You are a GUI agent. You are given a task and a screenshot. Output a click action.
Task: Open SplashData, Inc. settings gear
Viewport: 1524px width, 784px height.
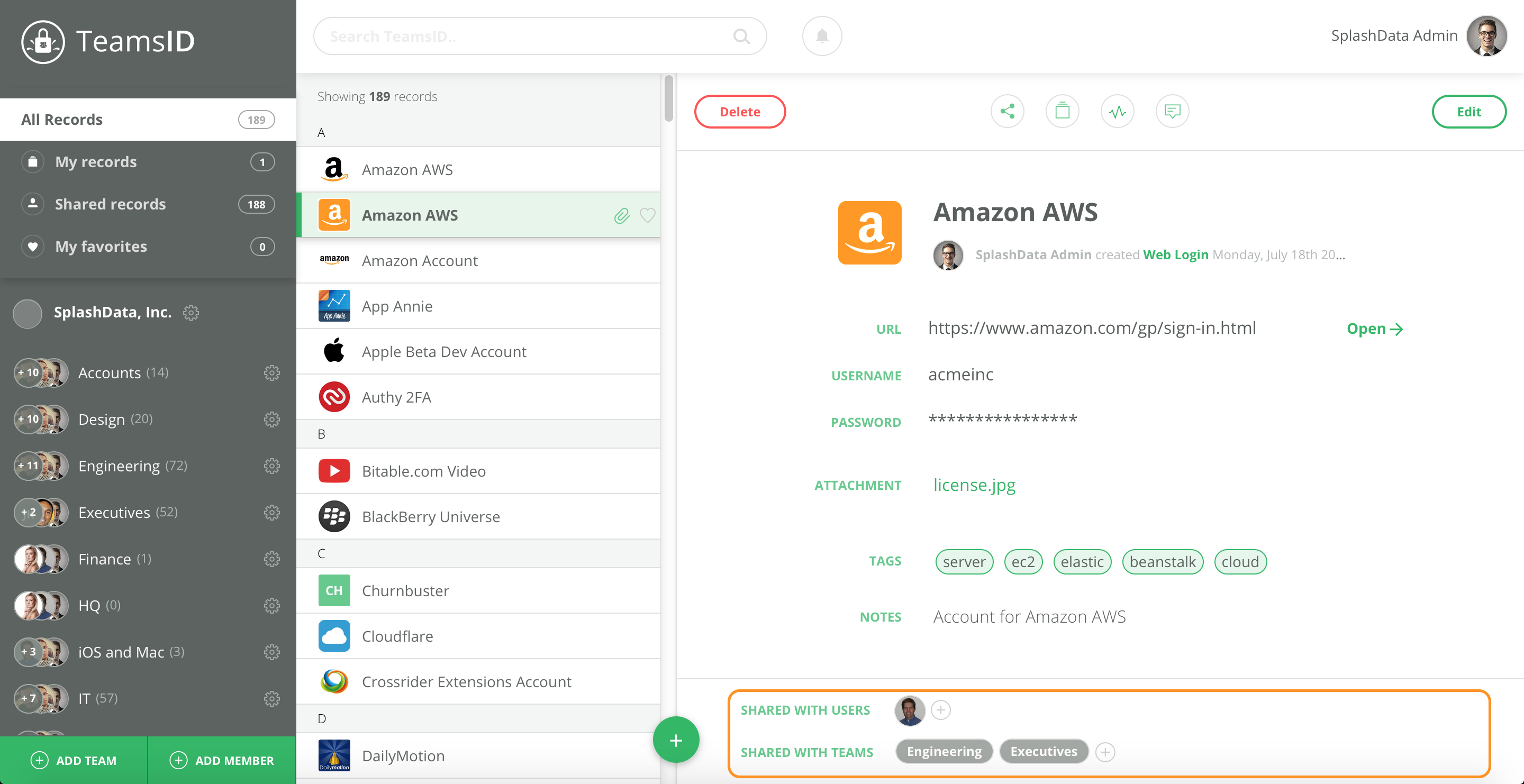point(190,312)
